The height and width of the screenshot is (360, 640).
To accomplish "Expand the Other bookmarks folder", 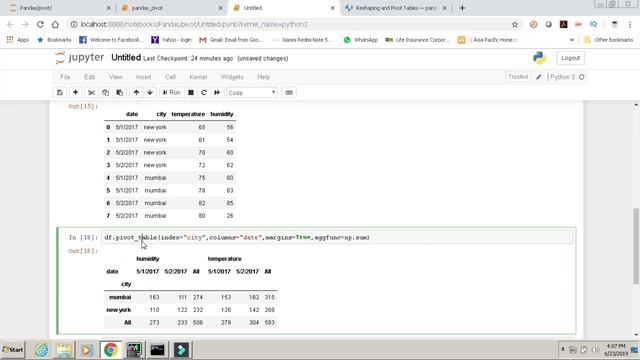I will 609,40.
